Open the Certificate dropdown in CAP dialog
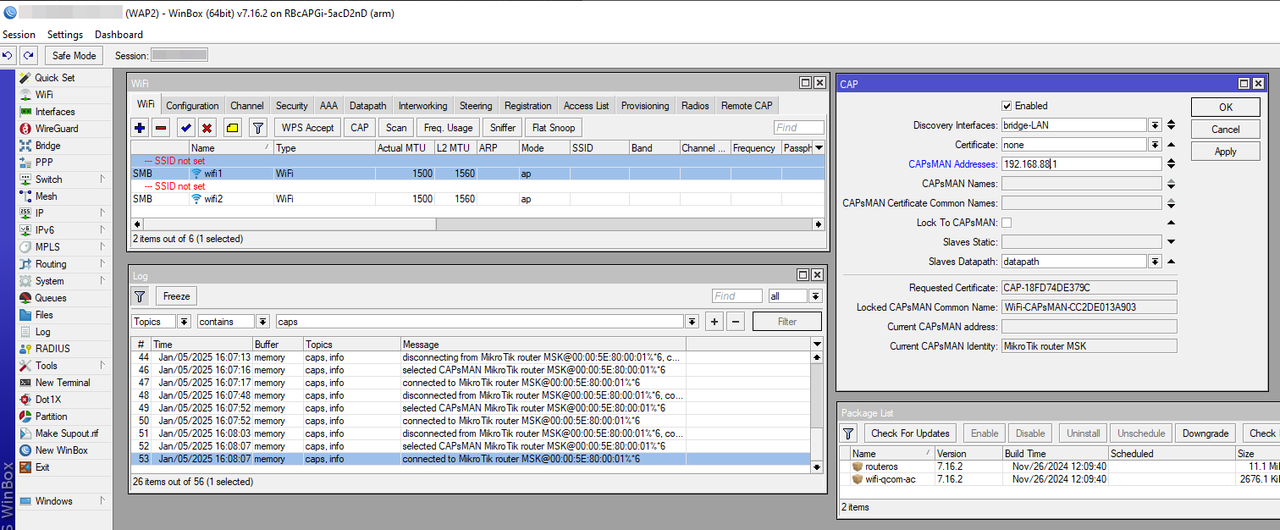The width and height of the screenshot is (1280, 530). [1155, 145]
